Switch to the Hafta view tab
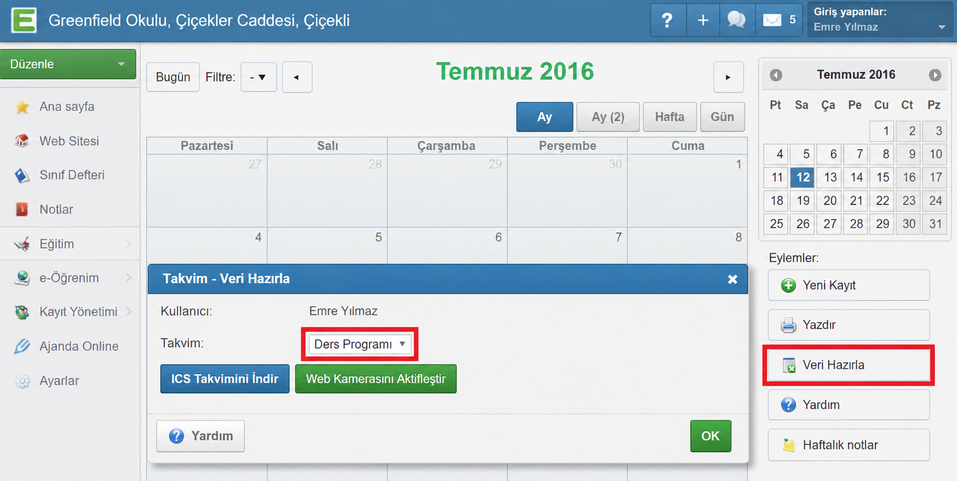This screenshot has height=481, width=957. 670,117
